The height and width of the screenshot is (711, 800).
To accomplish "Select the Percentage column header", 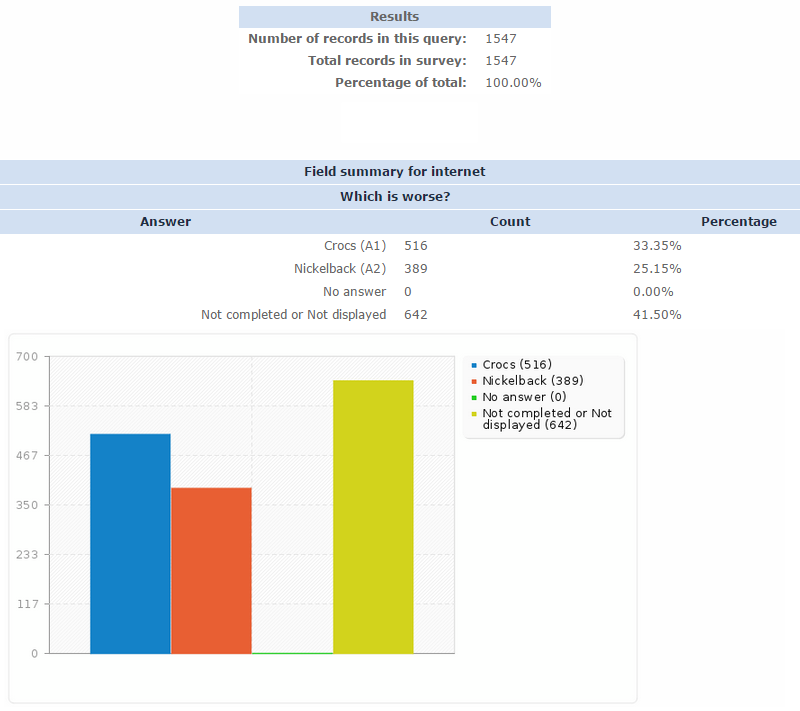I will pyautogui.click(x=739, y=221).
